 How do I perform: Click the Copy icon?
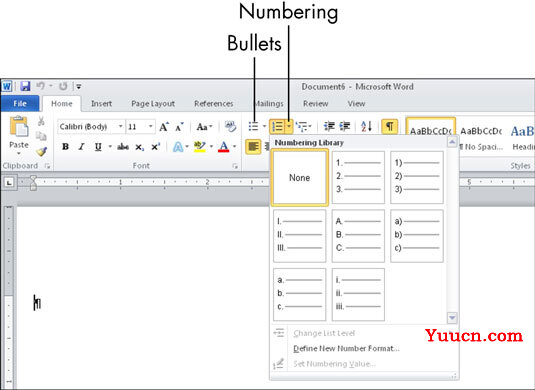point(41,136)
